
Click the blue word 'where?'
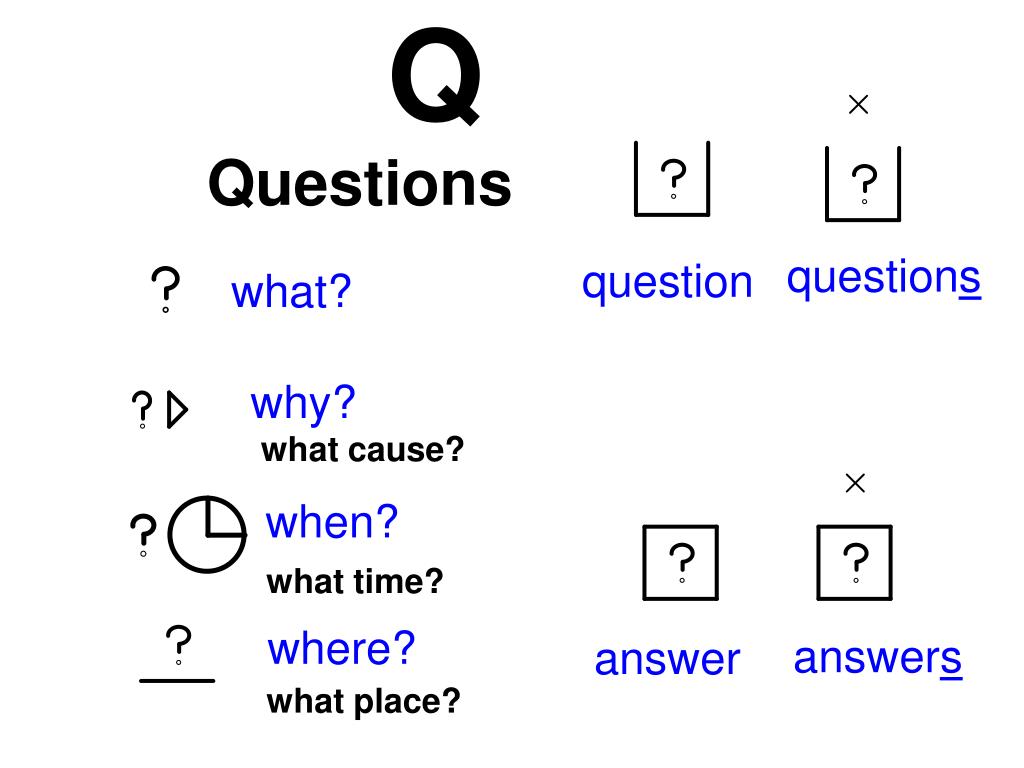pyautogui.click(x=342, y=648)
